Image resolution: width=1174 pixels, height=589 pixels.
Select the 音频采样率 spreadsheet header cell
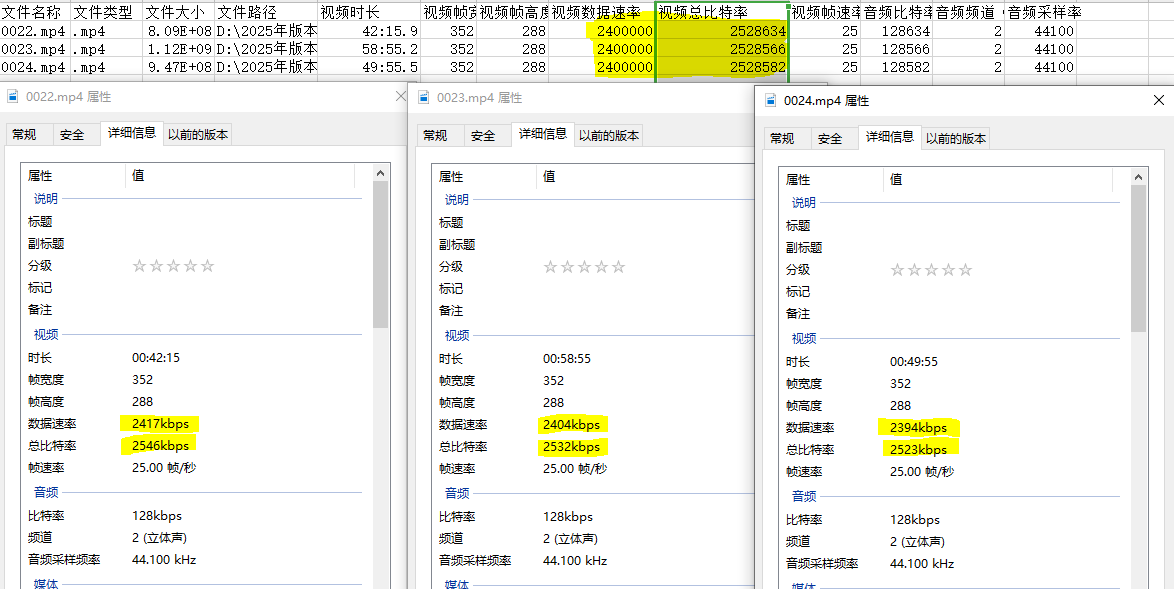coord(1041,12)
